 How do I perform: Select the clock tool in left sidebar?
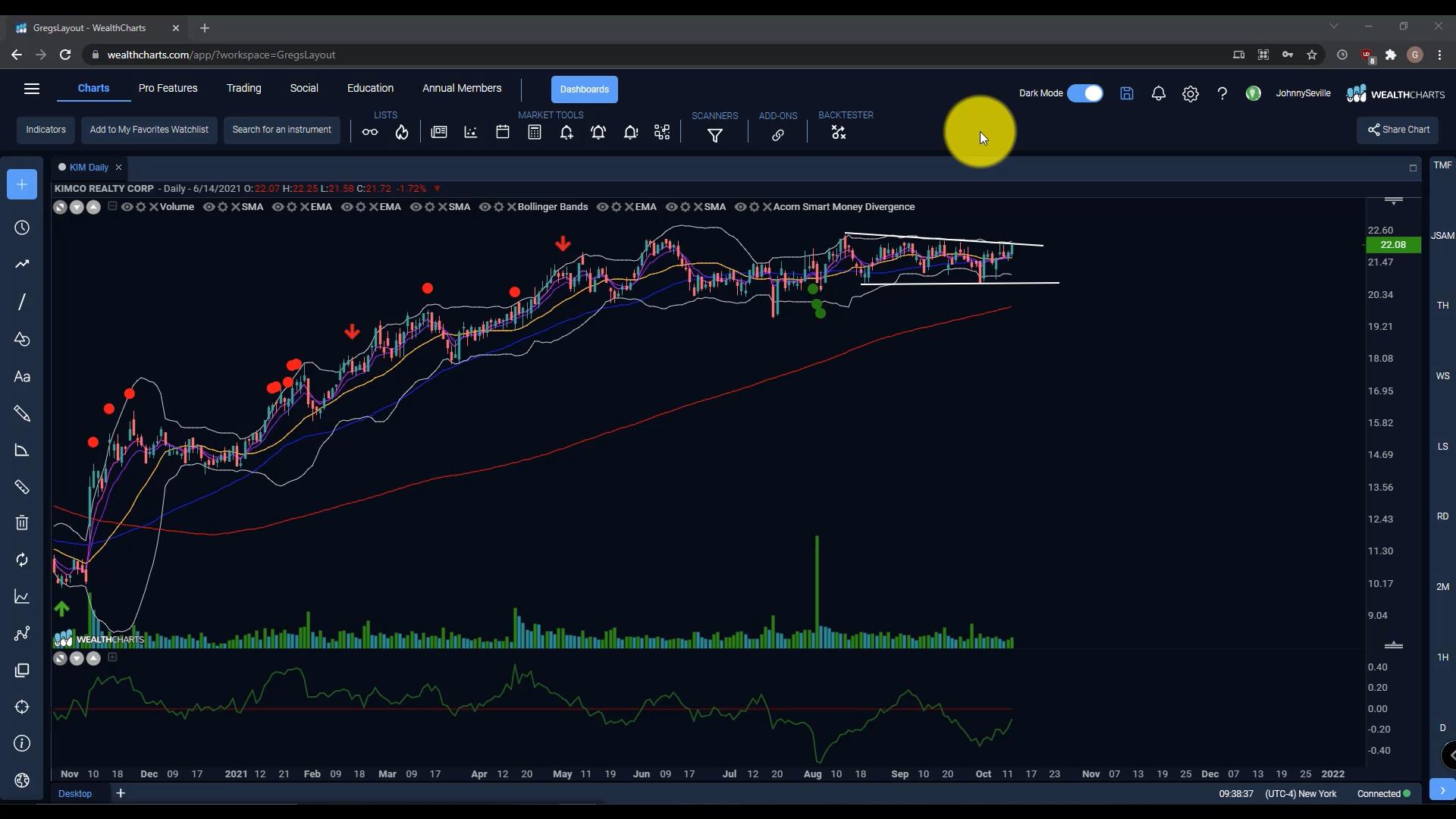click(x=22, y=228)
